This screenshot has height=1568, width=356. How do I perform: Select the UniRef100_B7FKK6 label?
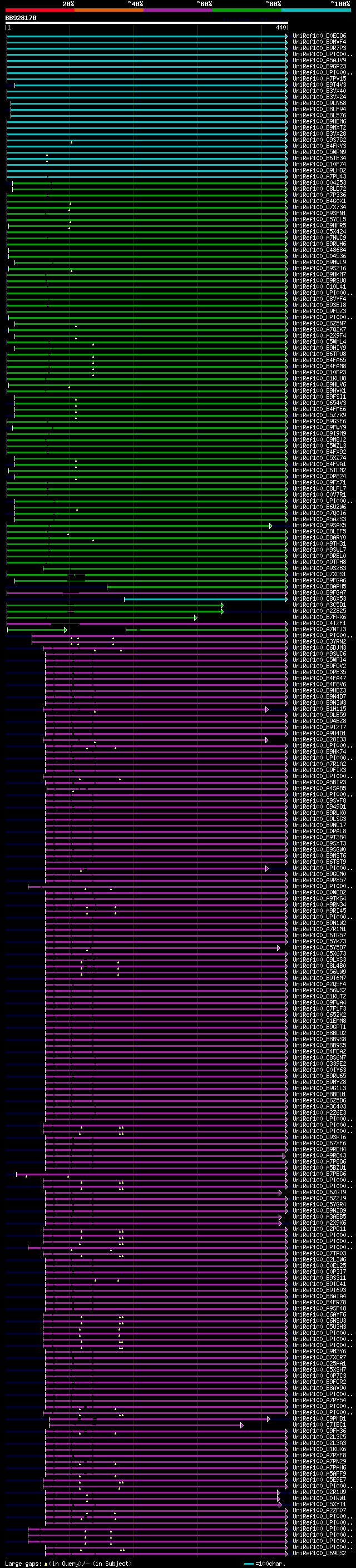point(319,617)
